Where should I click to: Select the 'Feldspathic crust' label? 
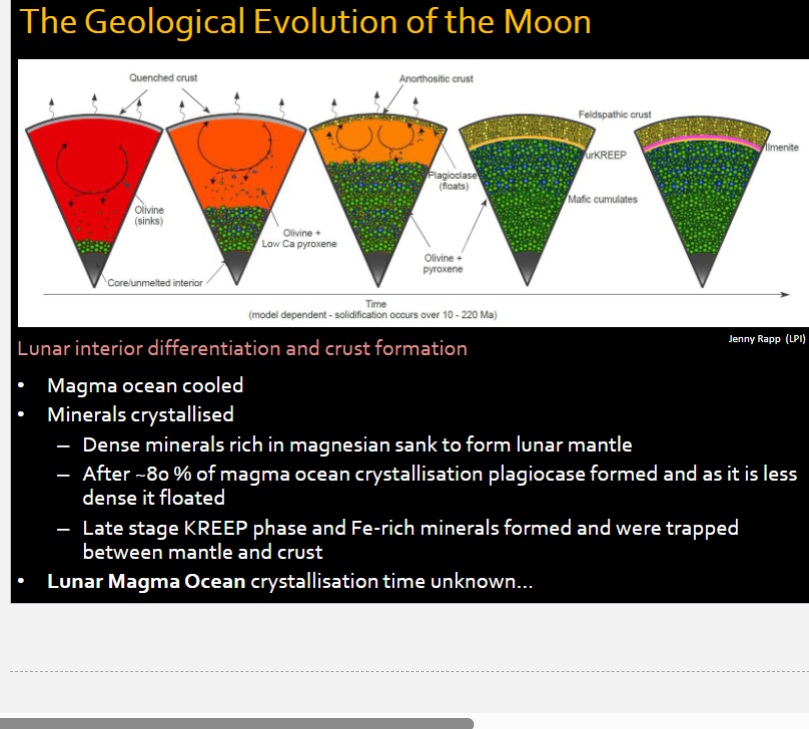614,114
